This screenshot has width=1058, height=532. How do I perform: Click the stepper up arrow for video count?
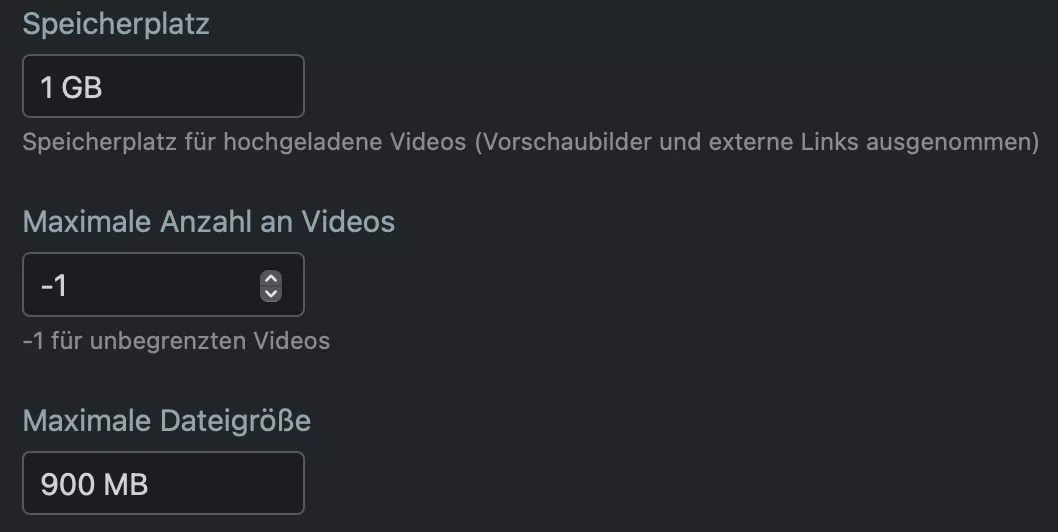point(271,278)
